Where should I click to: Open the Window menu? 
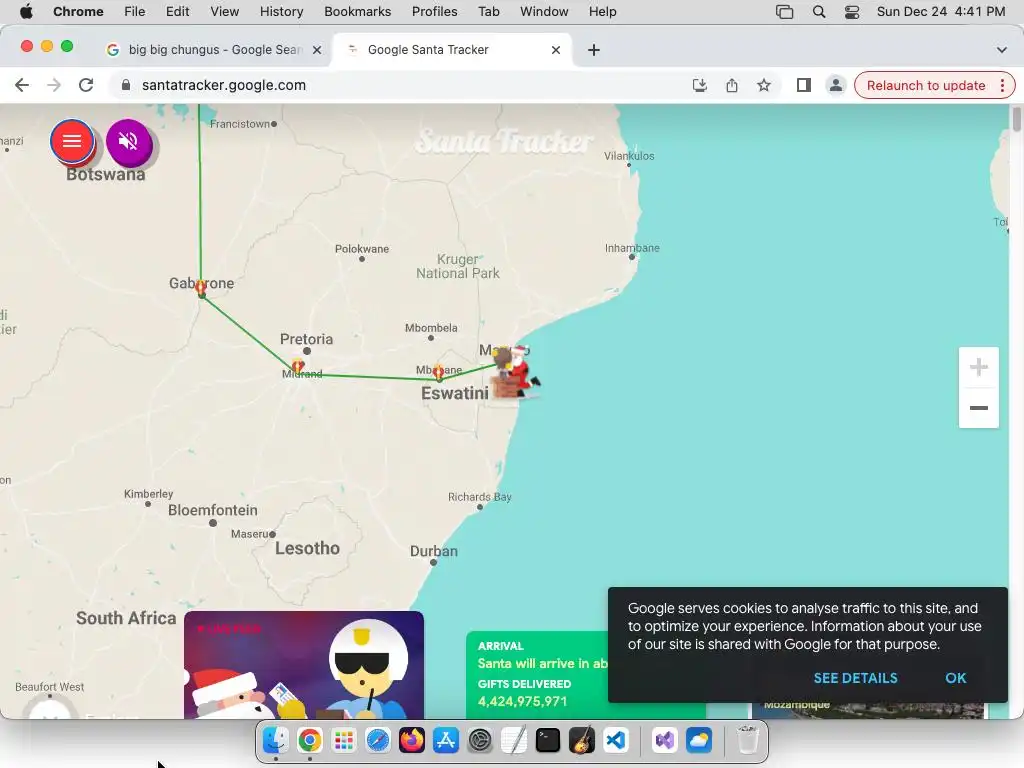(544, 12)
